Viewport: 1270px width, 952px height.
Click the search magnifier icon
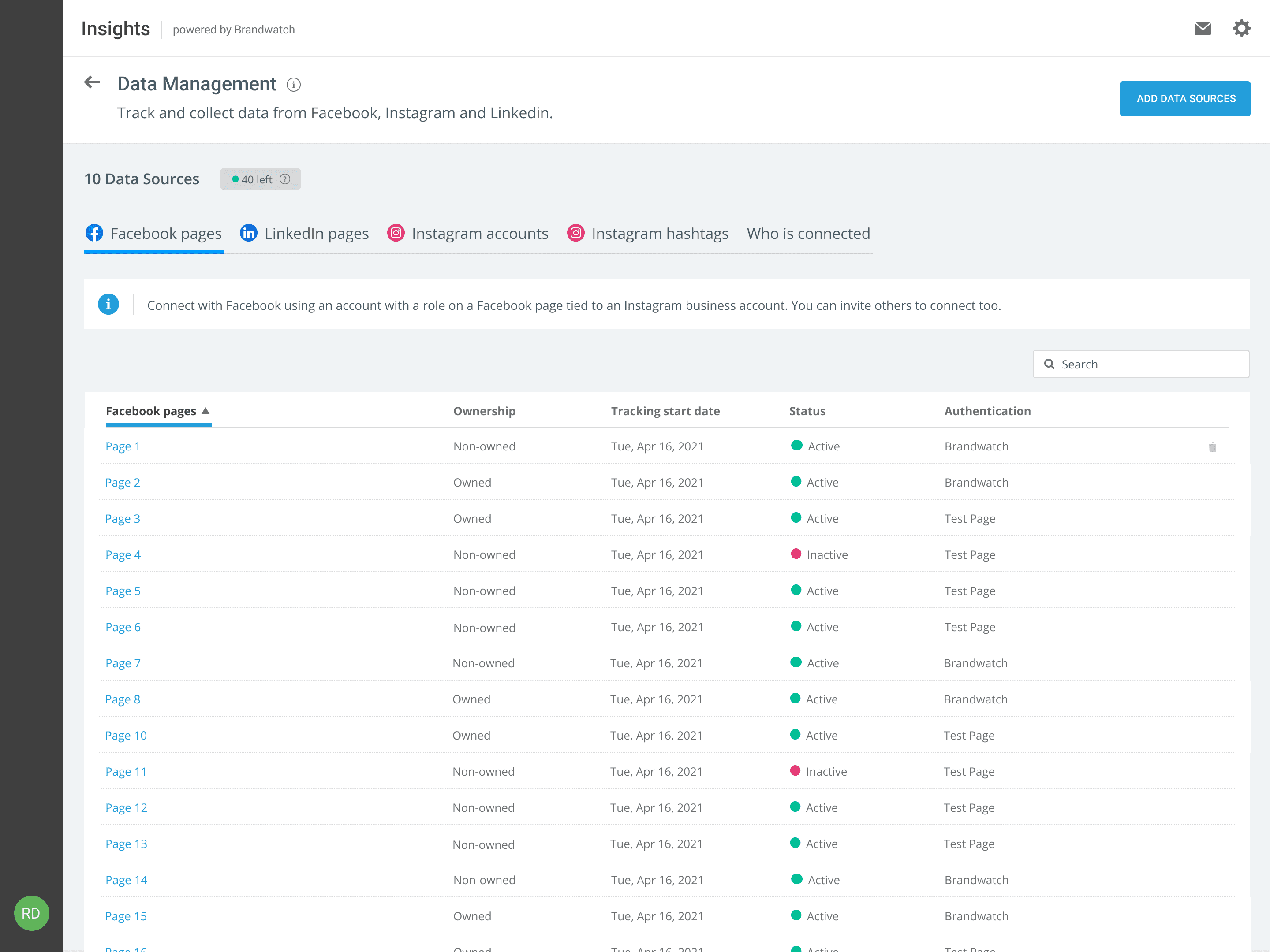[1049, 364]
